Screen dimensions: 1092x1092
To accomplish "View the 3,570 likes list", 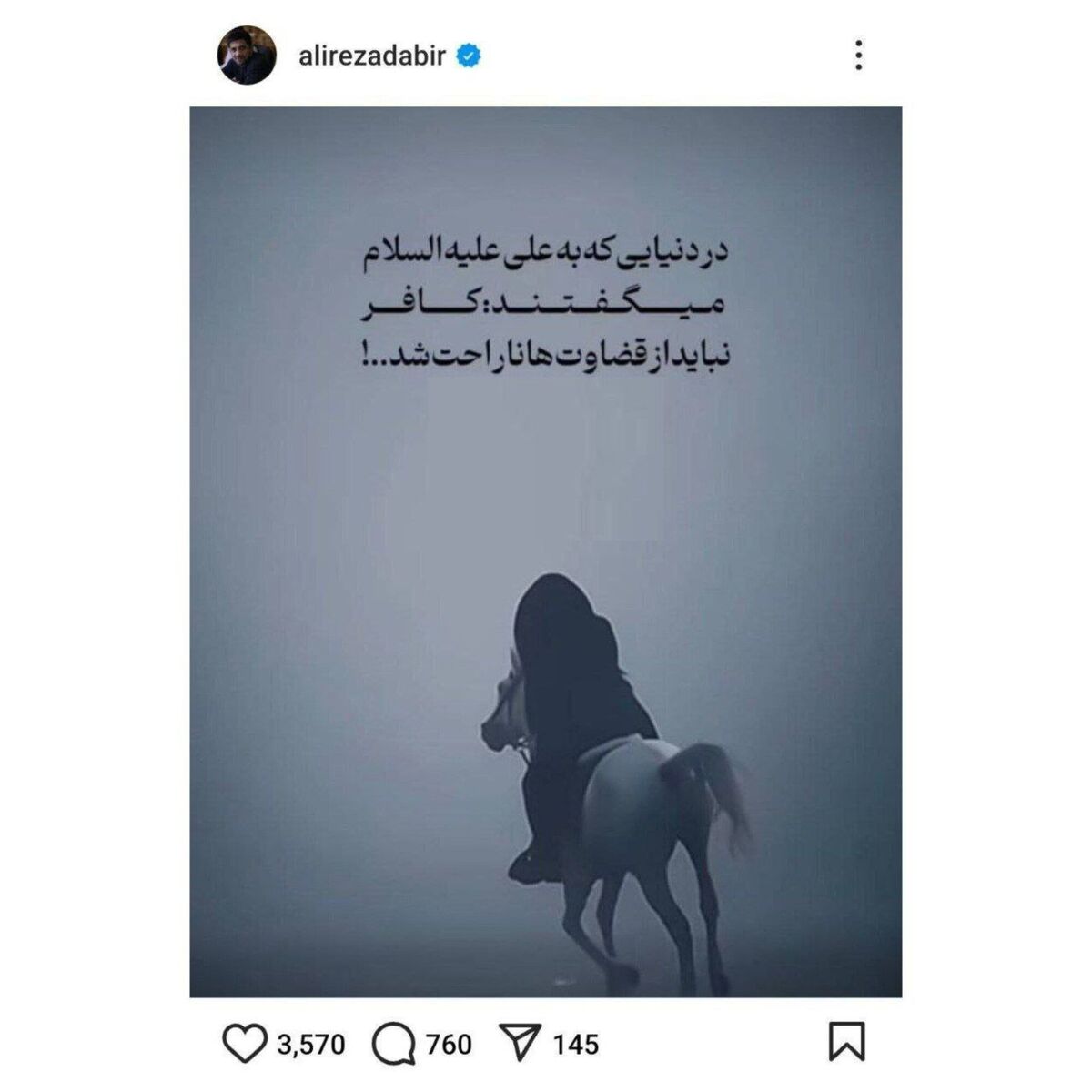I will point(311,1044).
